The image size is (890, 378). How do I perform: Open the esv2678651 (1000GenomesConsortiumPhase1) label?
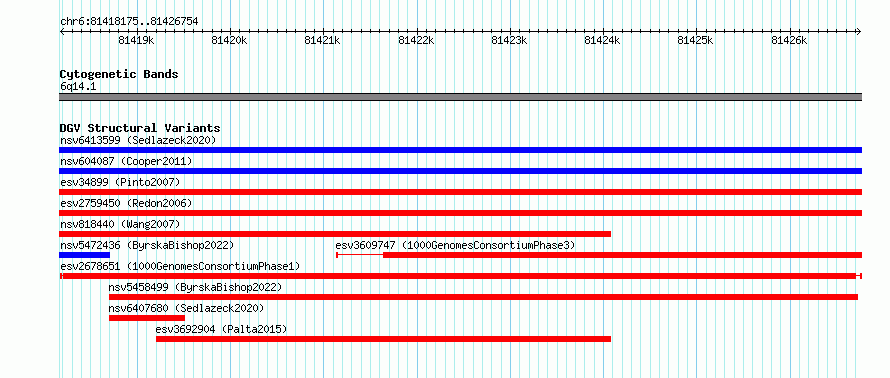pyautogui.click(x=180, y=266)
